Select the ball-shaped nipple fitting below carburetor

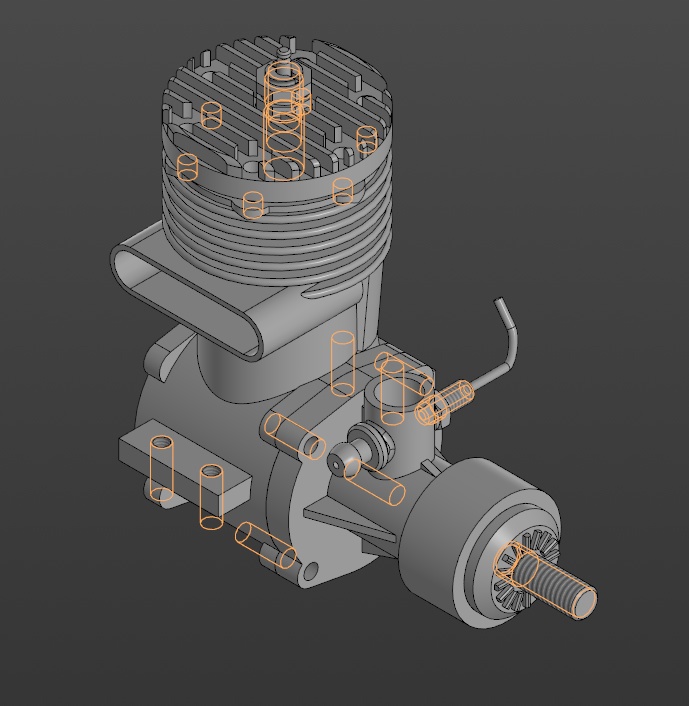pos(343,458)
